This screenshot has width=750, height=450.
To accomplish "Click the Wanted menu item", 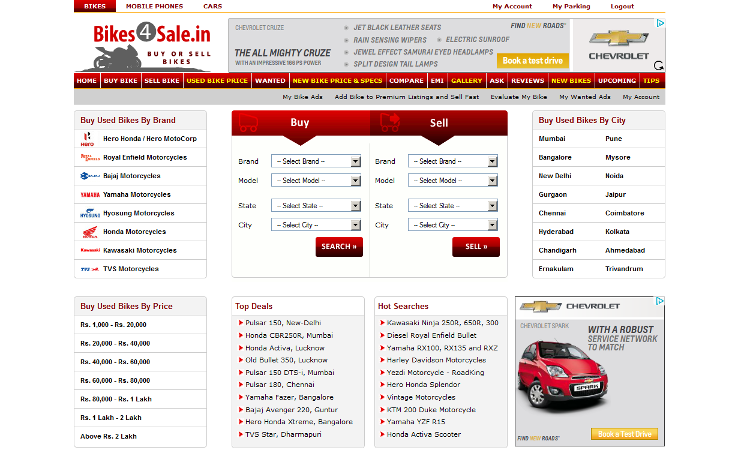I will pos(270,81).
